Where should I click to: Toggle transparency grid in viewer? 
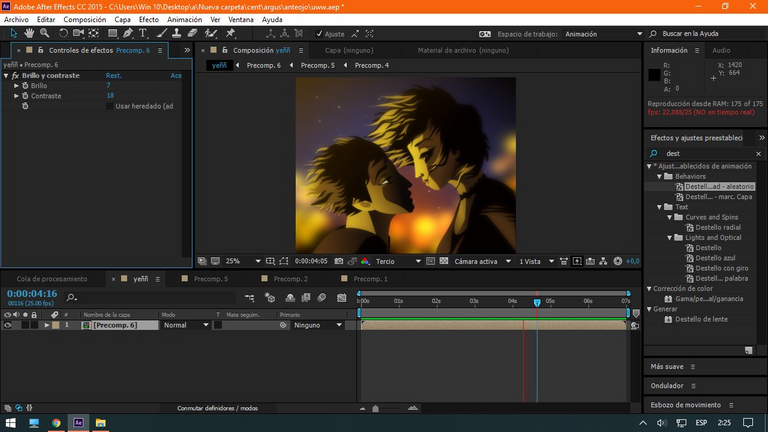pyautogui.click(x=444, y=261)
